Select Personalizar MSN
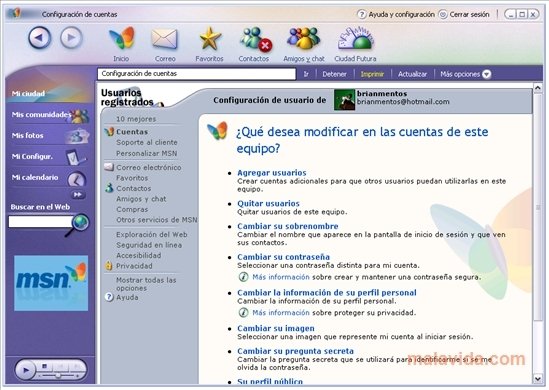The height and width of the screenshot is (390, 549). click(x=146, y=153)
